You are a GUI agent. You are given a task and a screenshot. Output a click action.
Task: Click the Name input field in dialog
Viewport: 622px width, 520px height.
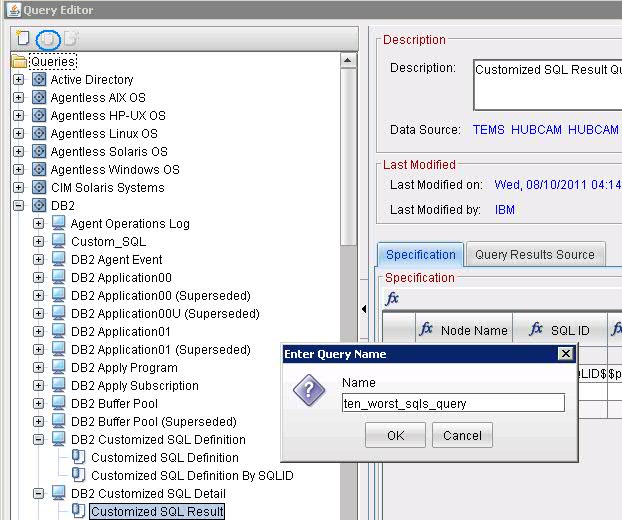(453, 403)
